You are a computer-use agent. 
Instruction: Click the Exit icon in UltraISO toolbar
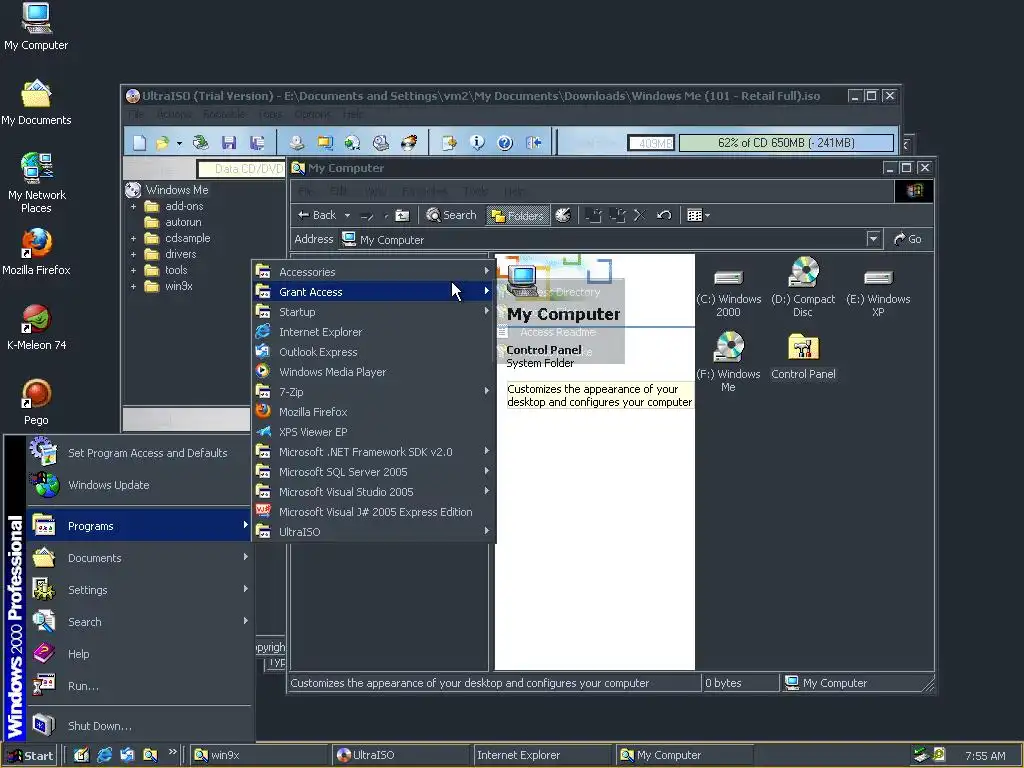click(534, 142)
